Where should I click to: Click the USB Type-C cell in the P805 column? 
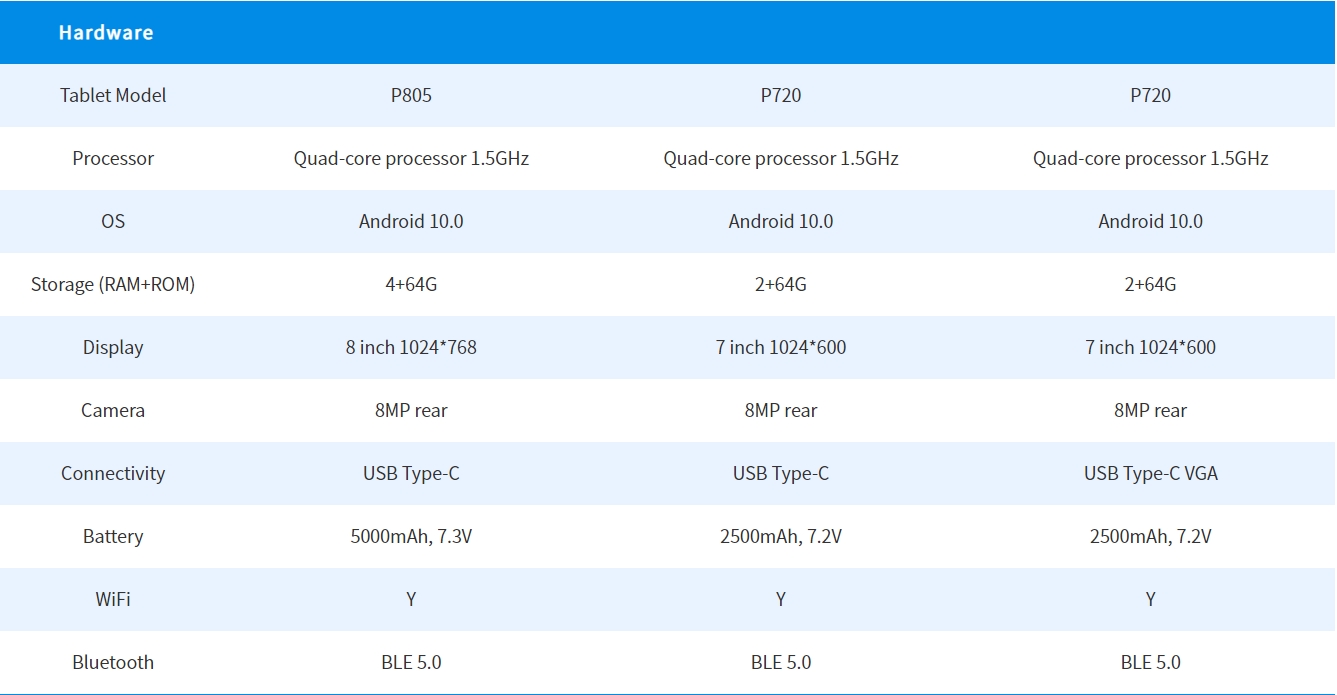point(411,473)
